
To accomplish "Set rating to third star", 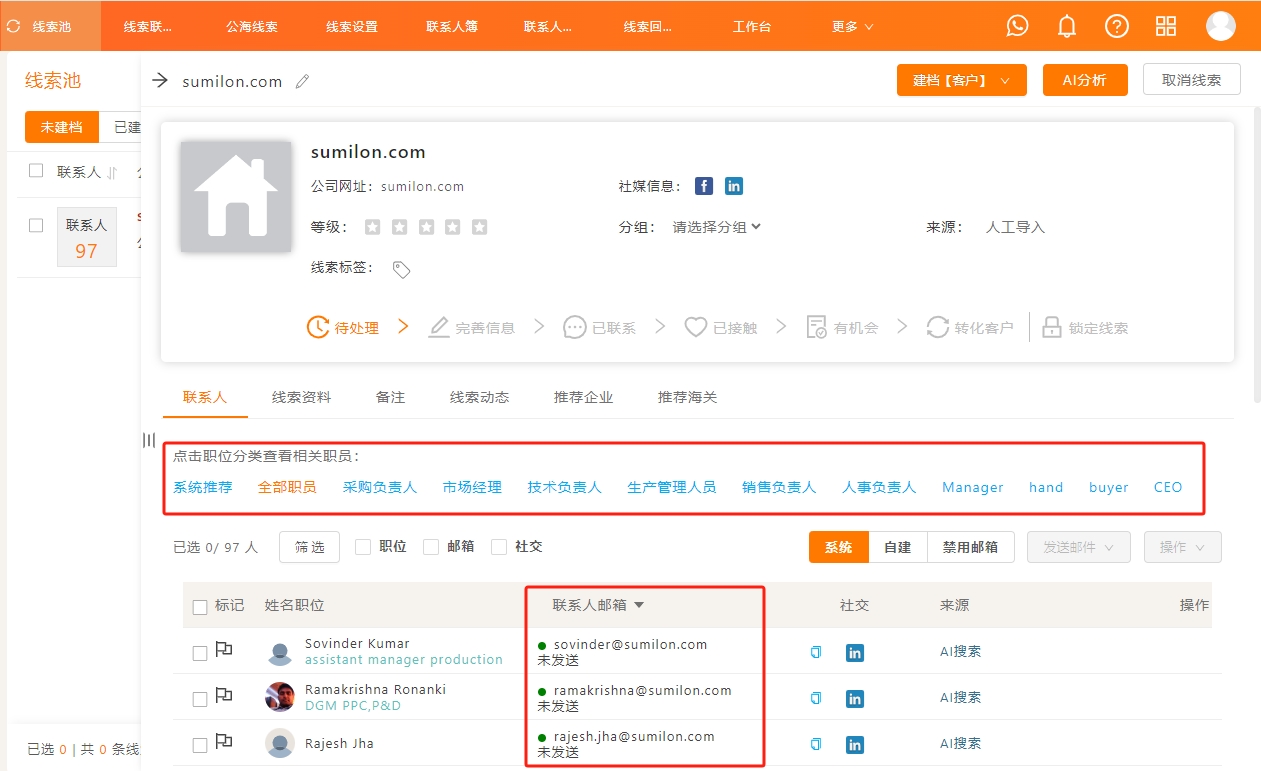I will pos(426,227).
